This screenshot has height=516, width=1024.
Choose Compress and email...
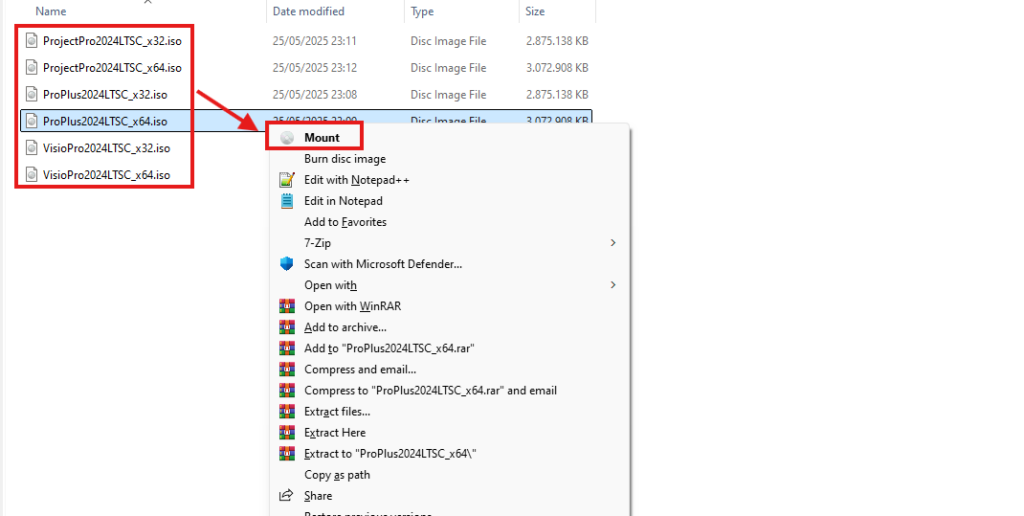pos(360,369)
